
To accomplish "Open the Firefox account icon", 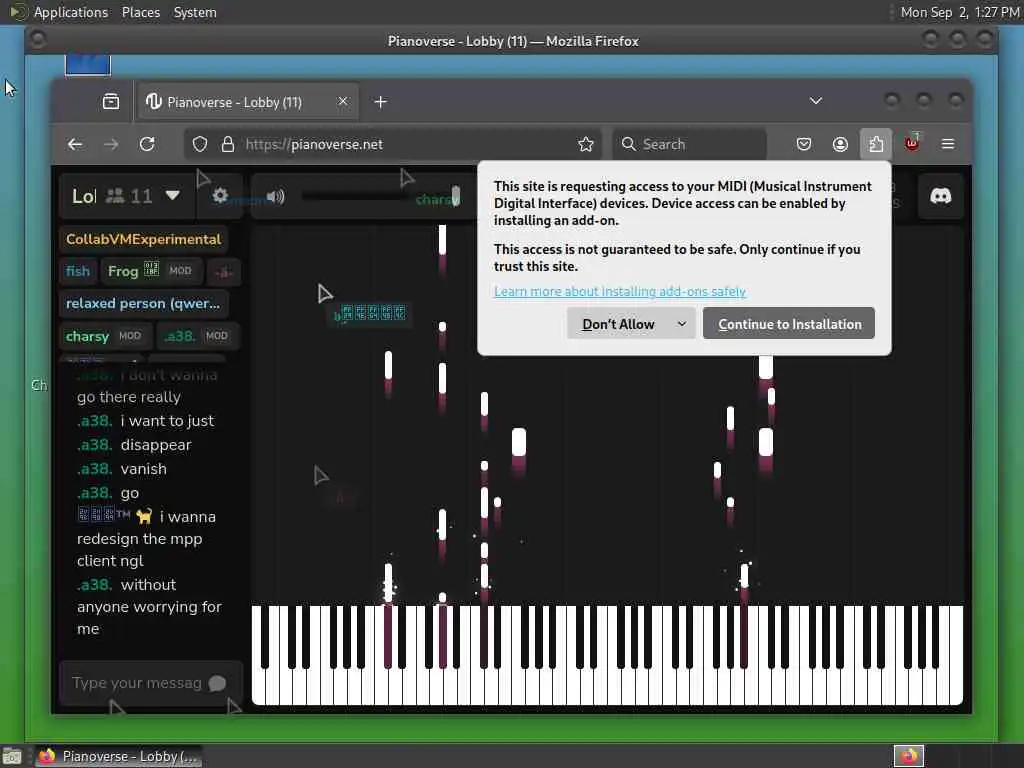I will (840, 144).
